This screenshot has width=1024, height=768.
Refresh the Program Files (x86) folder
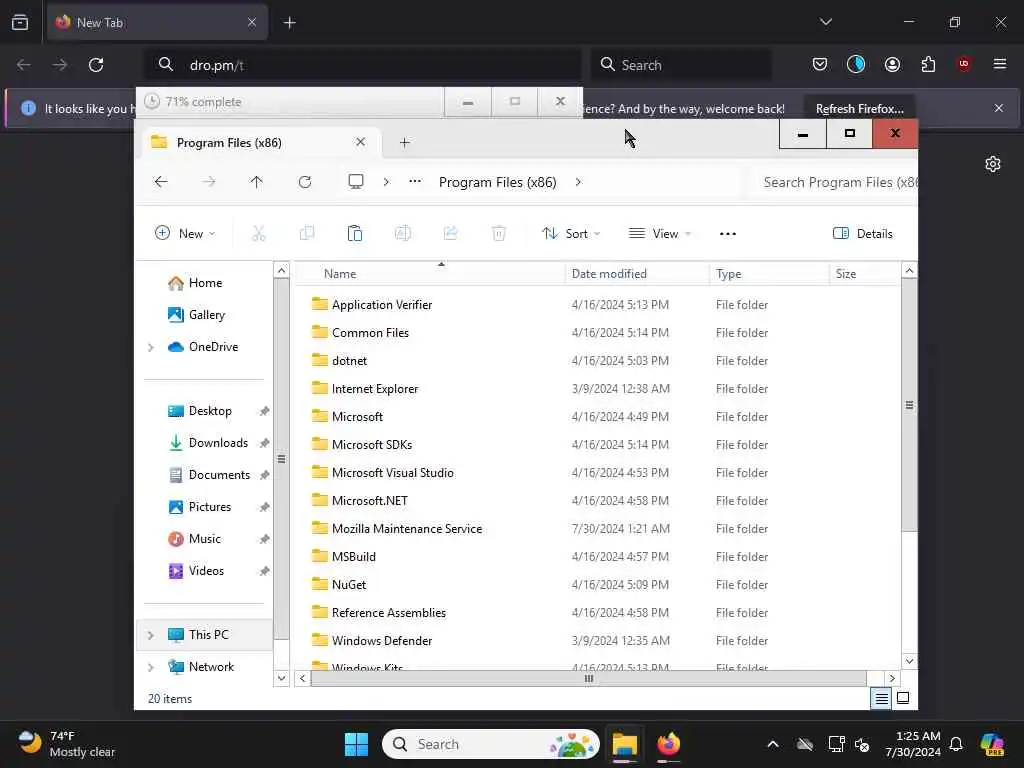pos(305,182)
